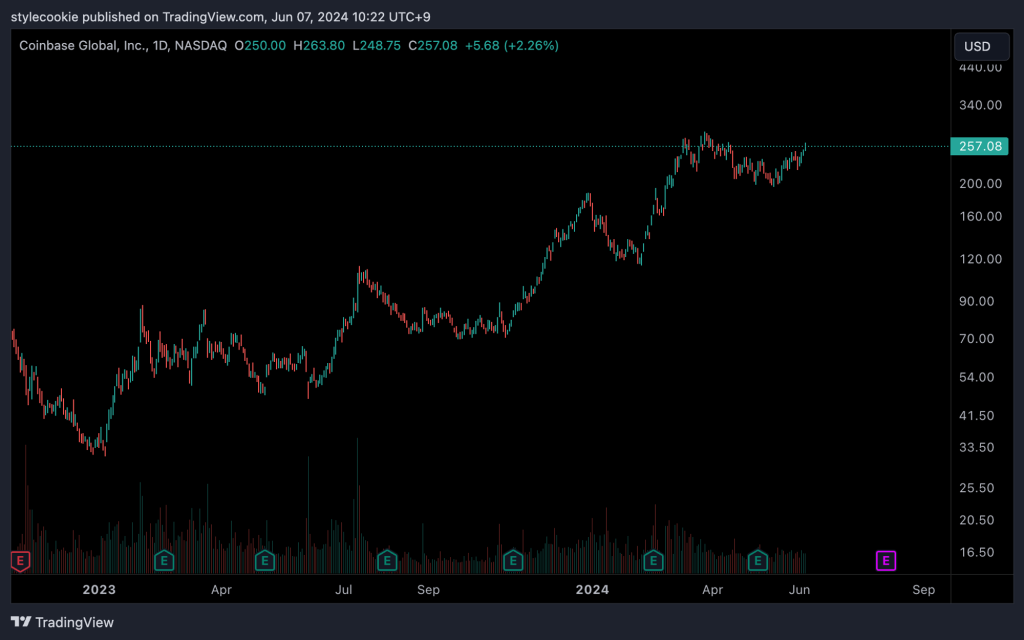Click the NASDAQ exchange label in legend

coord(203,46)
